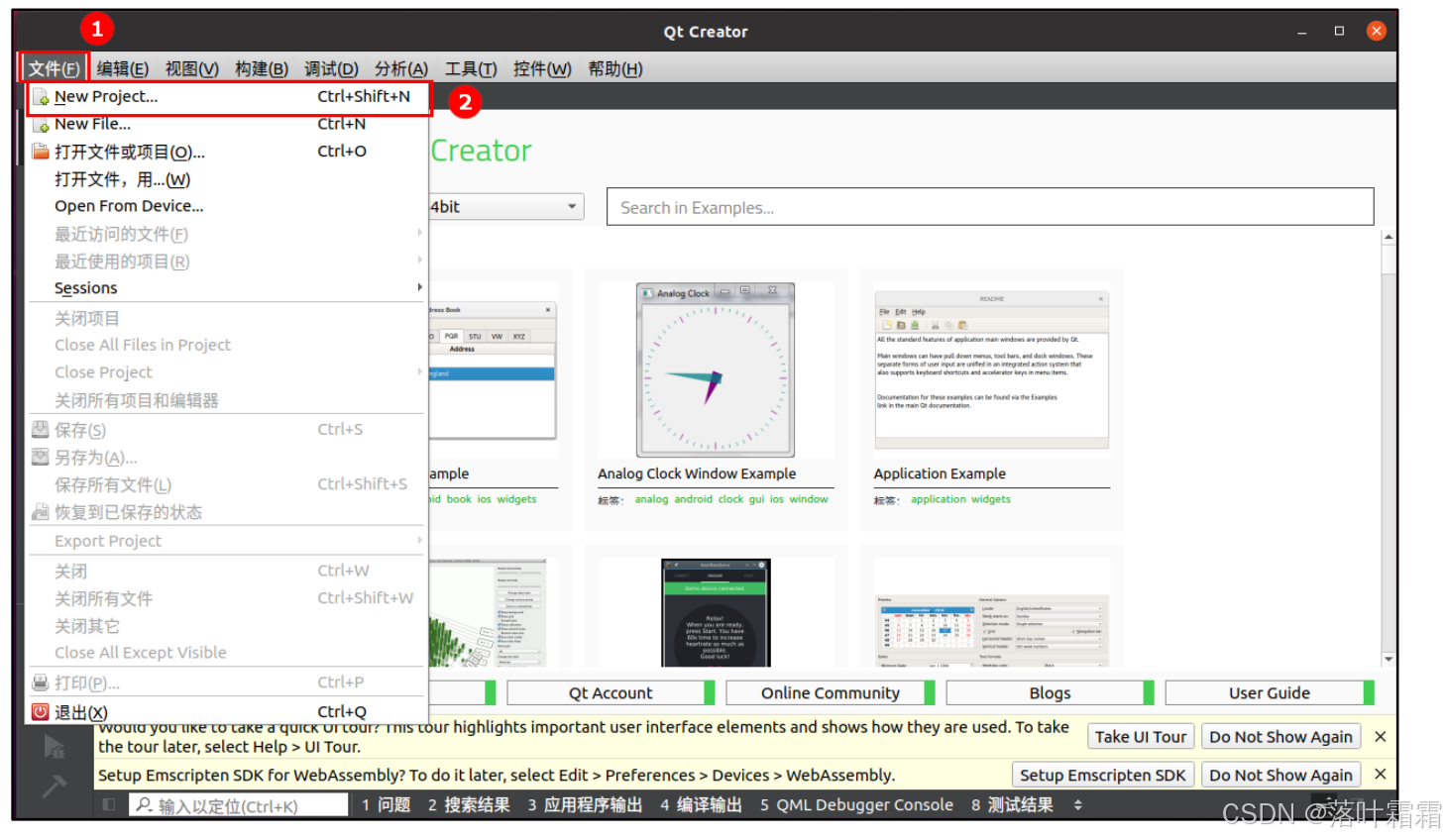Open the 5 QML Debugger Console pane
The image size is (1446, 840).
click(856, 805)
